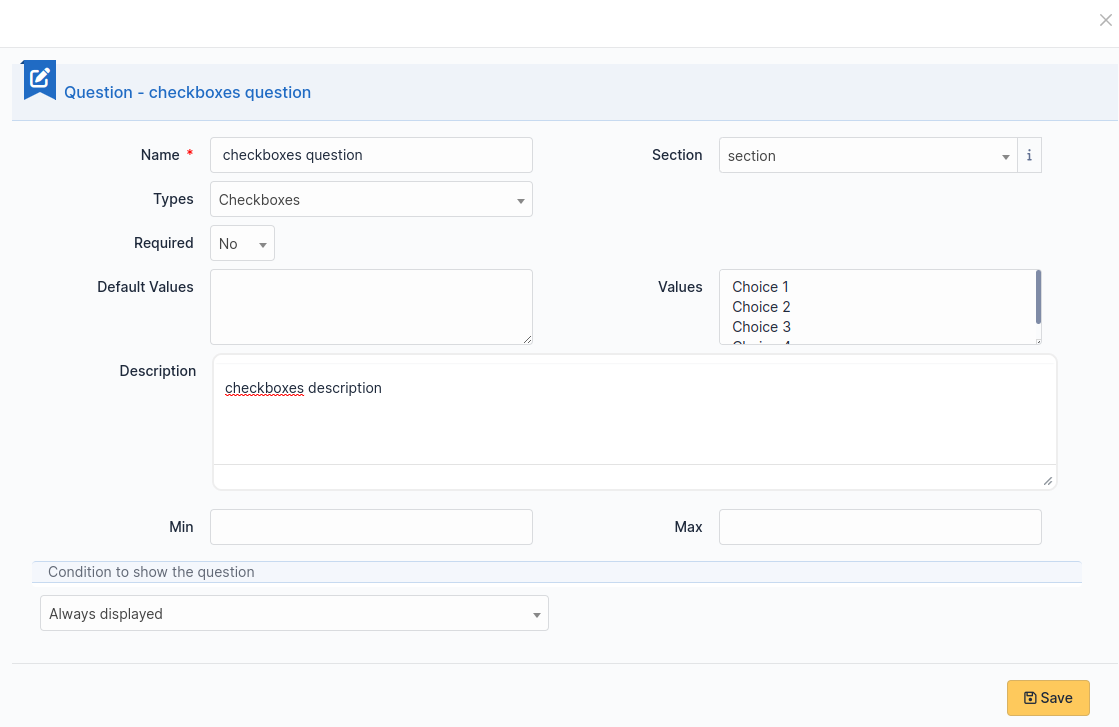
Task: Click the floppy disk icon on Save
Action: 1030,697
